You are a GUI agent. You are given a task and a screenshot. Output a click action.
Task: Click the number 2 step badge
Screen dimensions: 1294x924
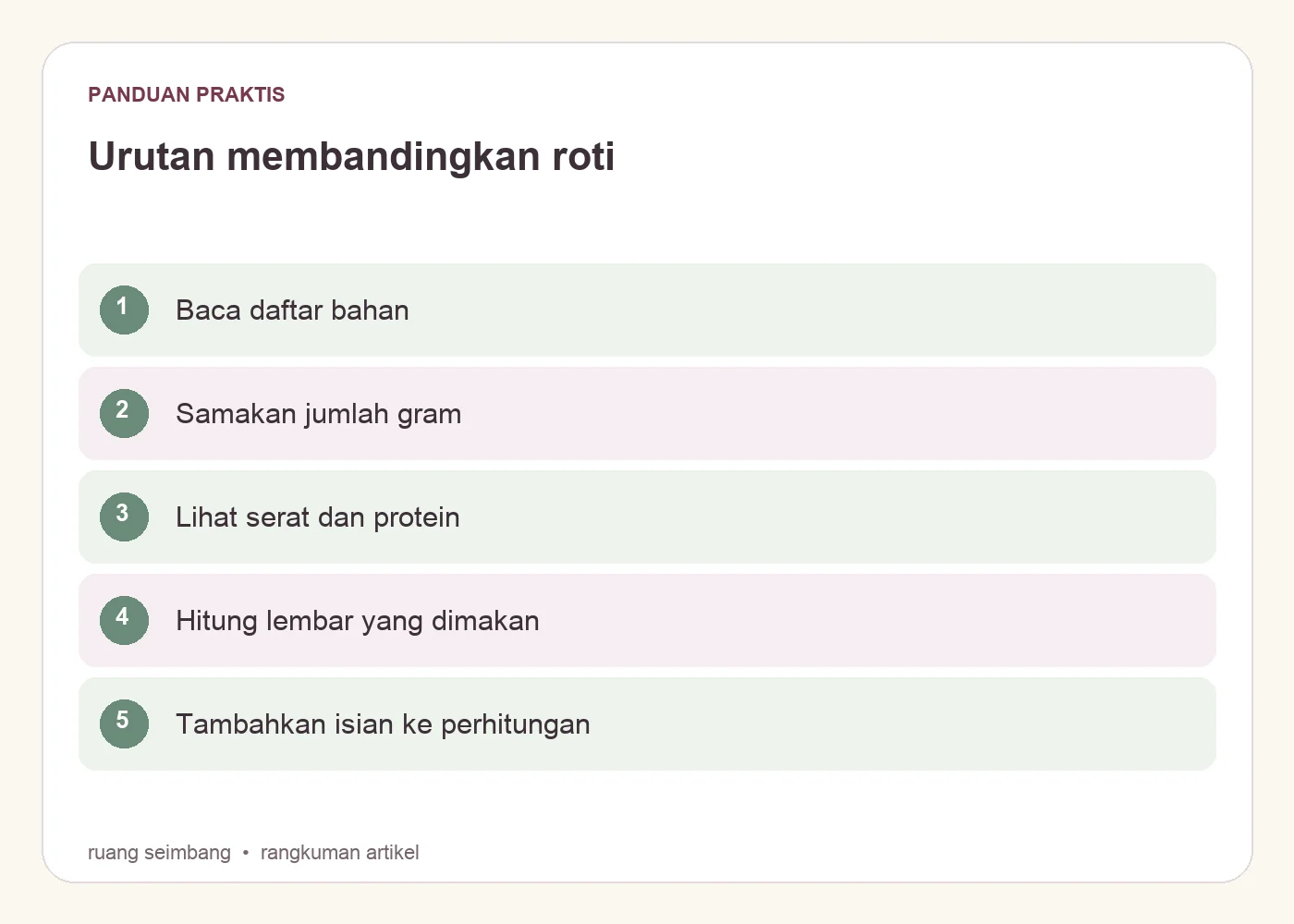click(x=124, y=413)
